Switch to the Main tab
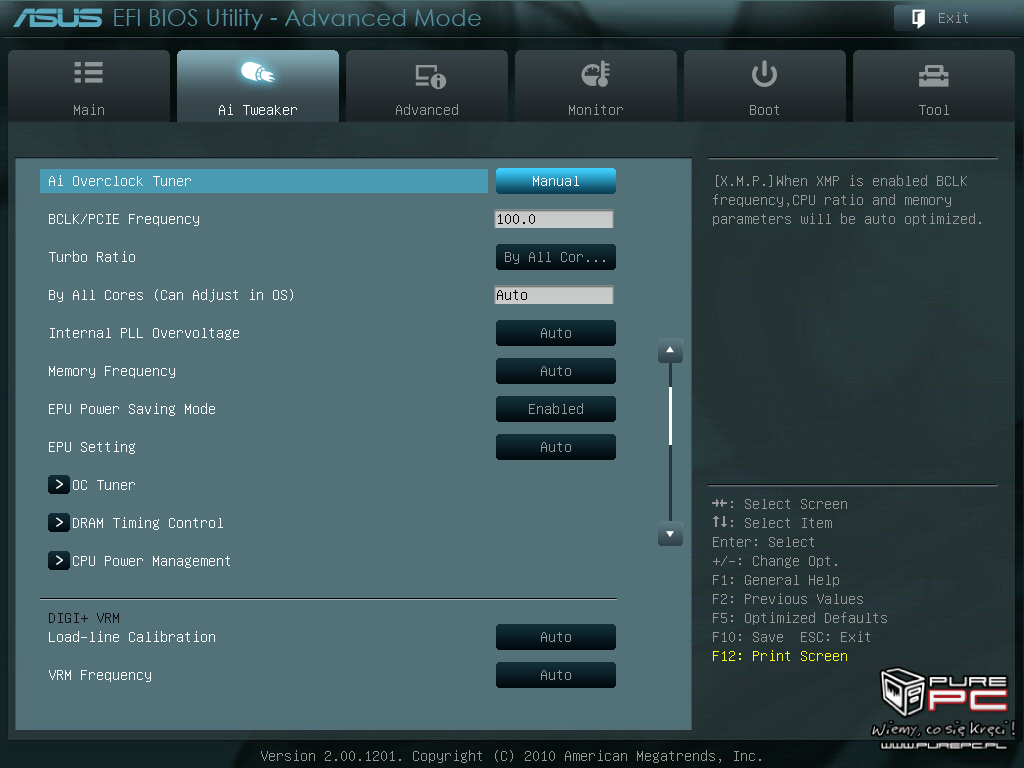Image resolution: width=1024 pixels, height=768 pixels. click(89, 86)
